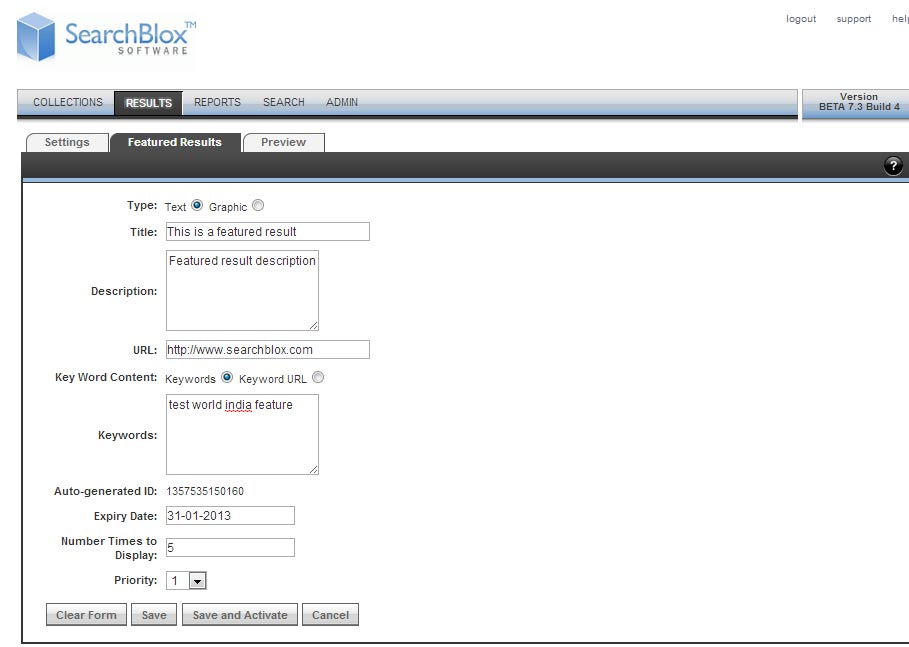This screenshot has width=909, height=647.
Task: Choose the Keywords content radio button
Action: click(x=227, y=377)
